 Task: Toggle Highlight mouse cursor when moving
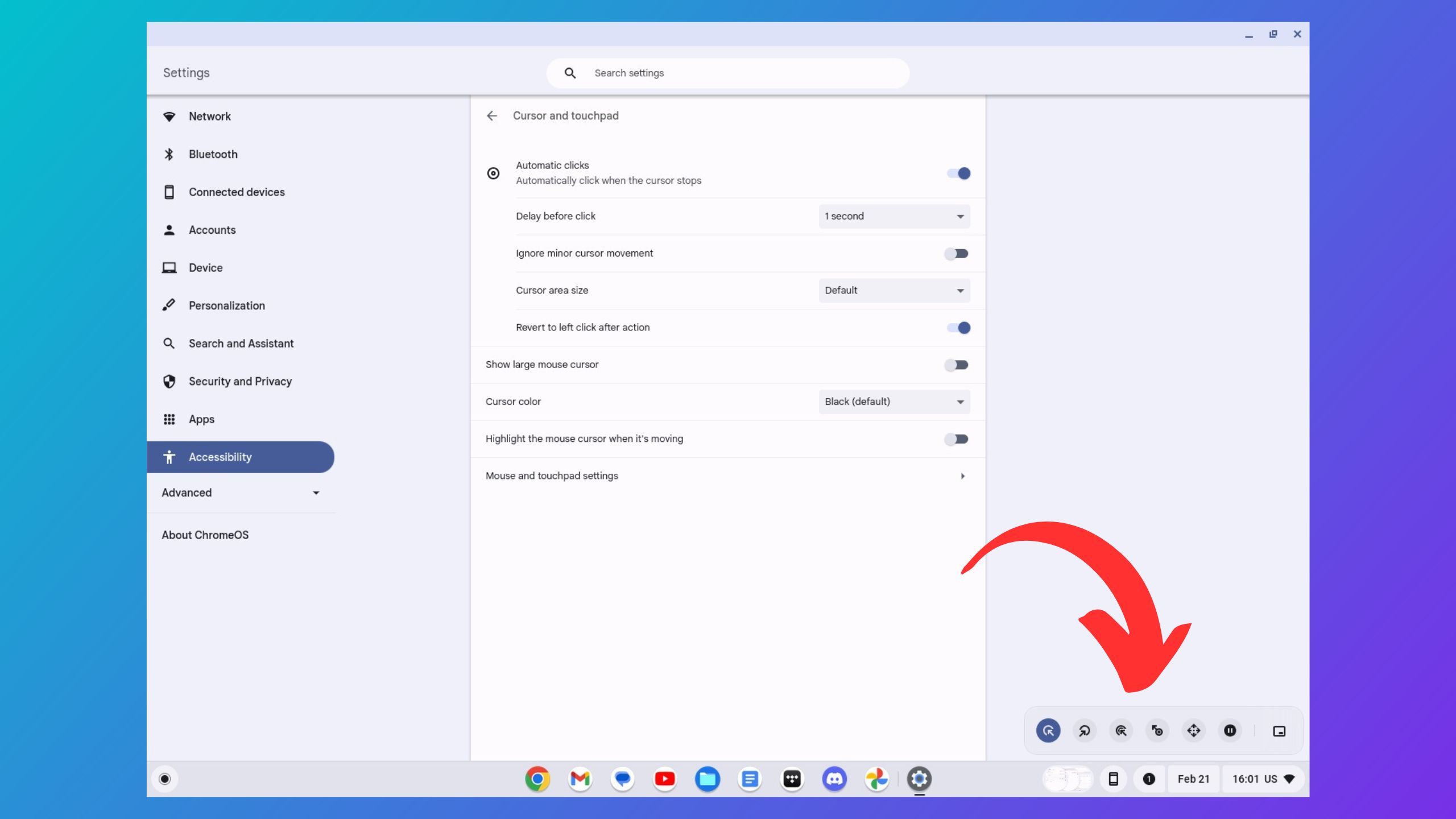click(956, 439)
